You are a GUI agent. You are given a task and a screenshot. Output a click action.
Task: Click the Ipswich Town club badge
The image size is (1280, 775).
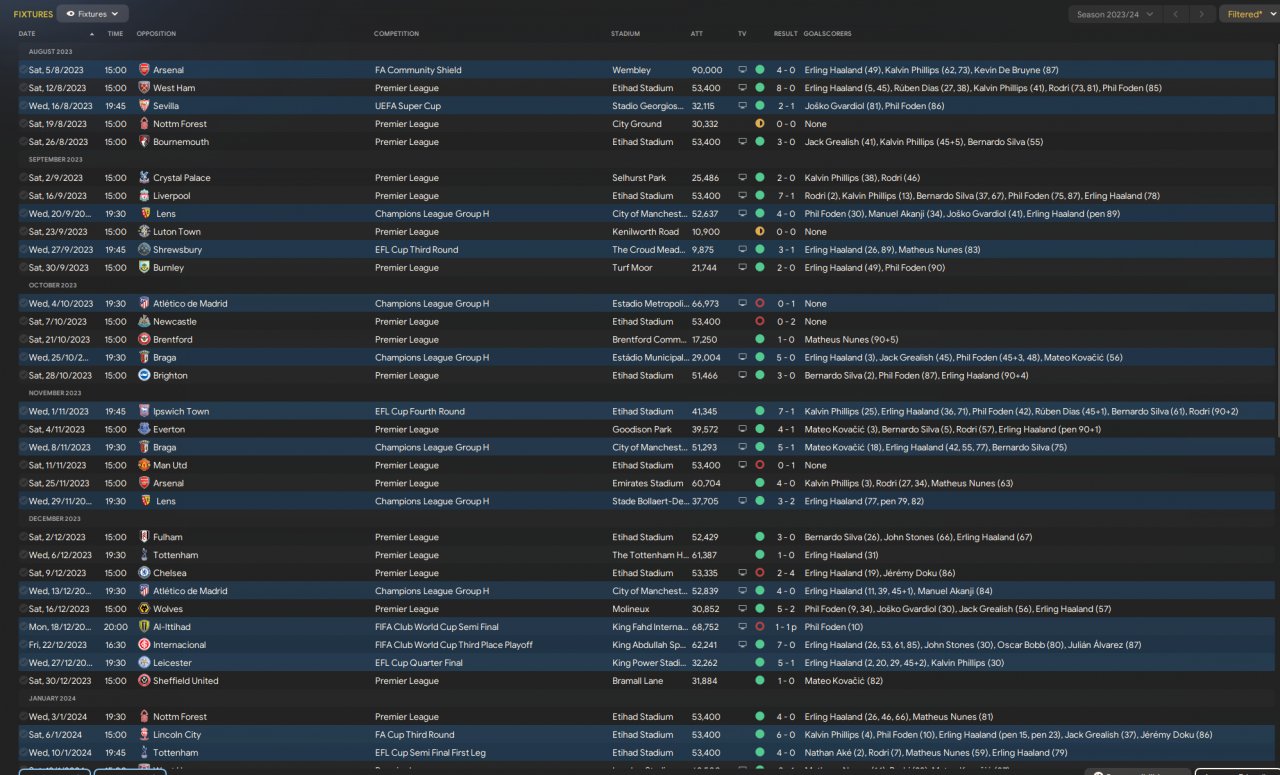(144, 412)
